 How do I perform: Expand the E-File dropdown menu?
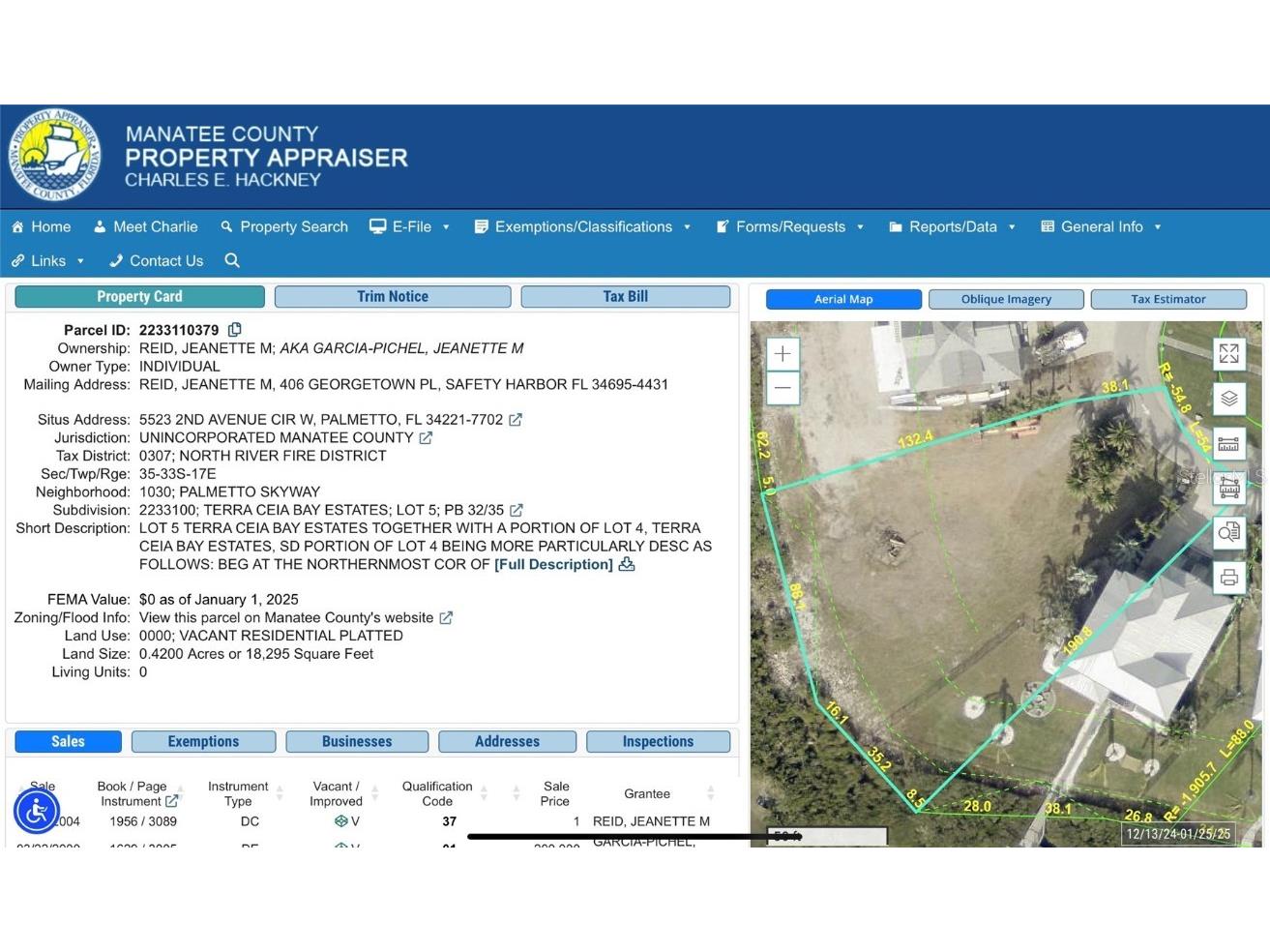[410, 226]
